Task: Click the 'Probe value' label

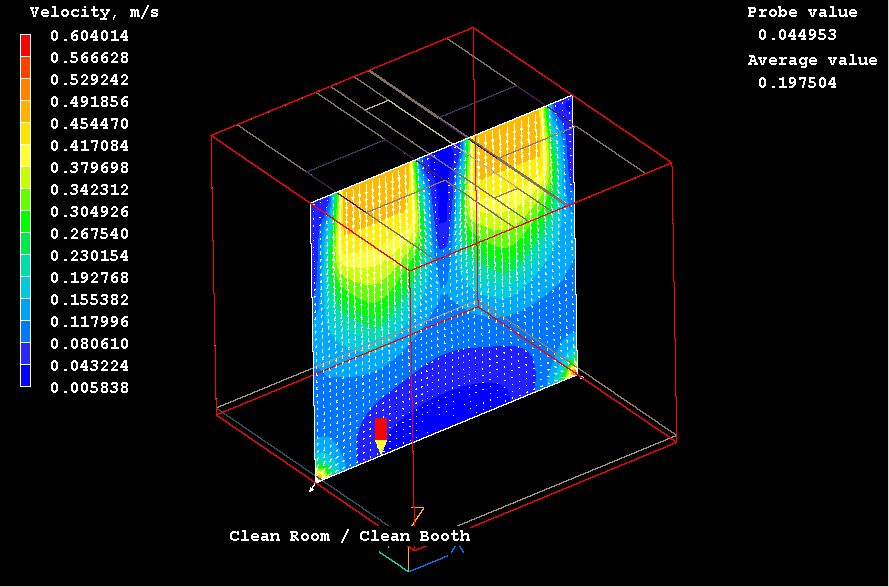Action: pos(802,13)
